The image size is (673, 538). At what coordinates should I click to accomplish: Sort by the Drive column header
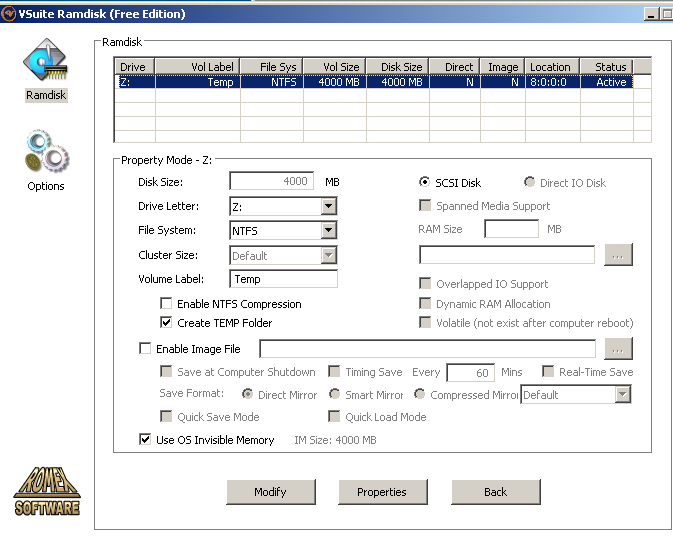tap(135, 67)
